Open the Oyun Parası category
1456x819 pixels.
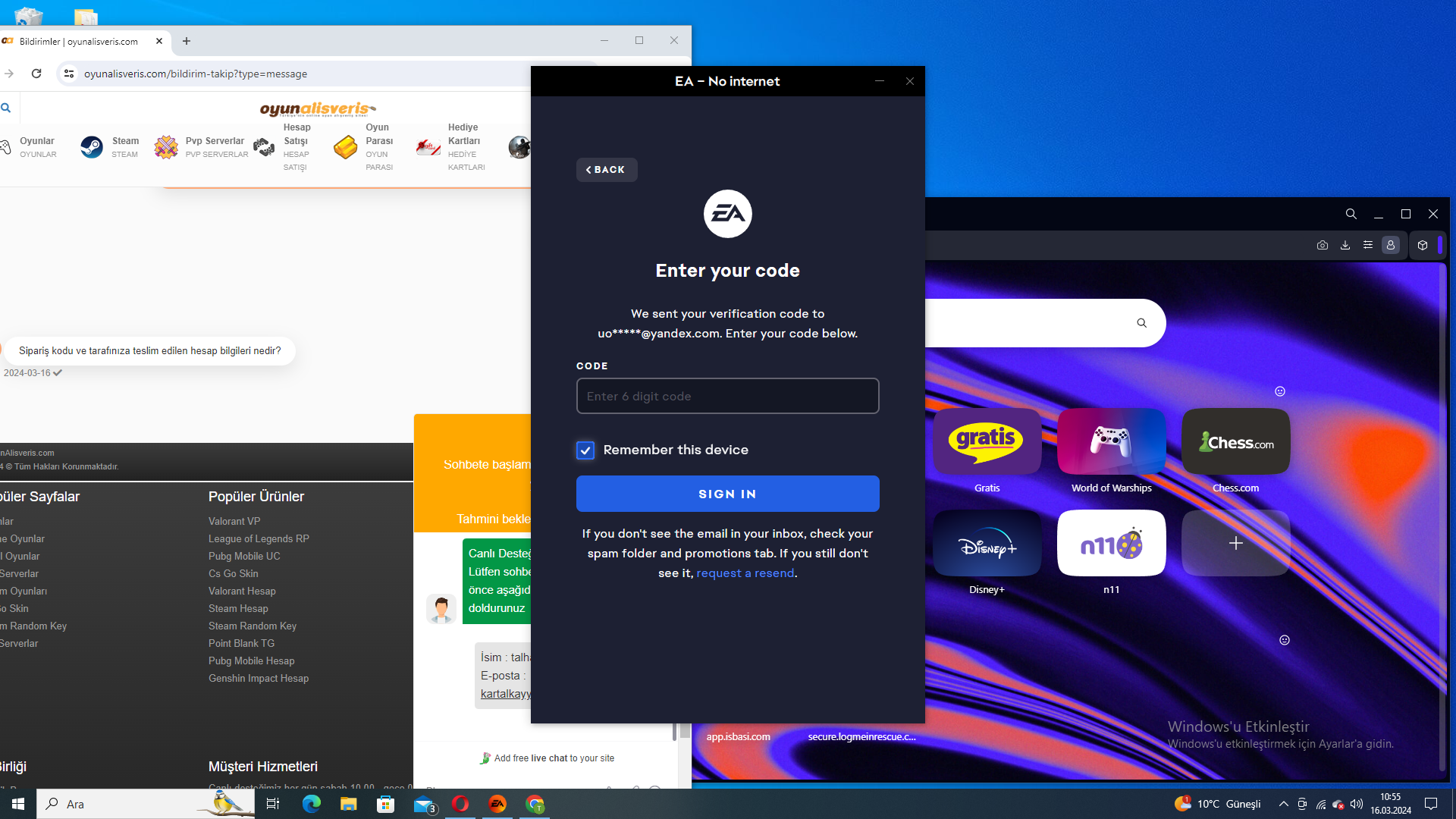point(364,147)
